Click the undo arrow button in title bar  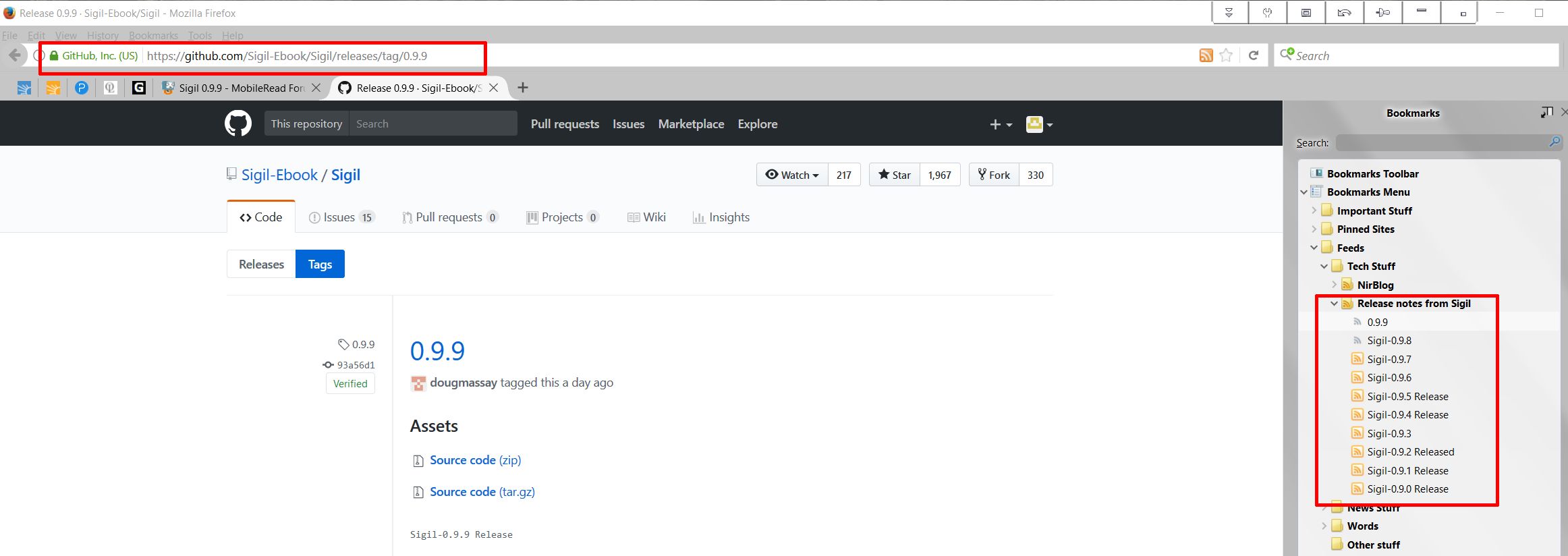tap(1344, 13)
